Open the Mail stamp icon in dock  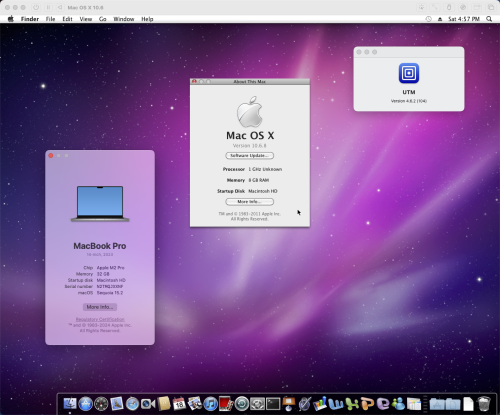click(x=117, y=404)
